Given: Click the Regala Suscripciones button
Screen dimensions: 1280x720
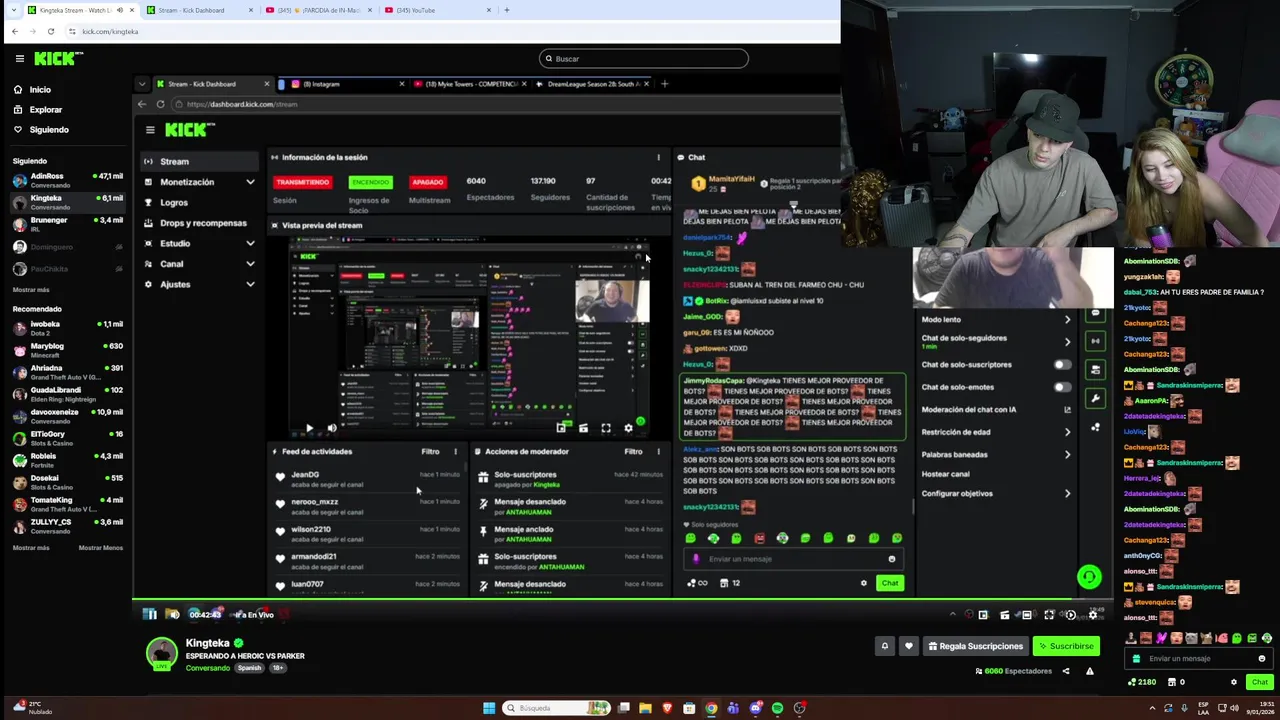Looking at the screenshot, I should 975,646.
